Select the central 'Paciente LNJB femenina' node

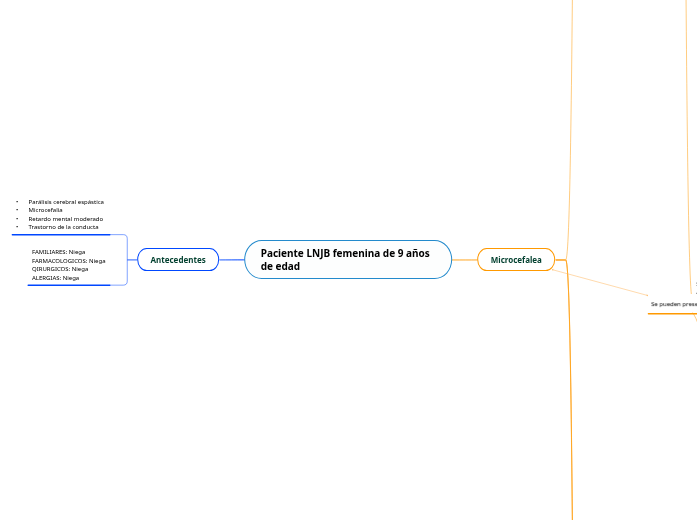point(347,260)
